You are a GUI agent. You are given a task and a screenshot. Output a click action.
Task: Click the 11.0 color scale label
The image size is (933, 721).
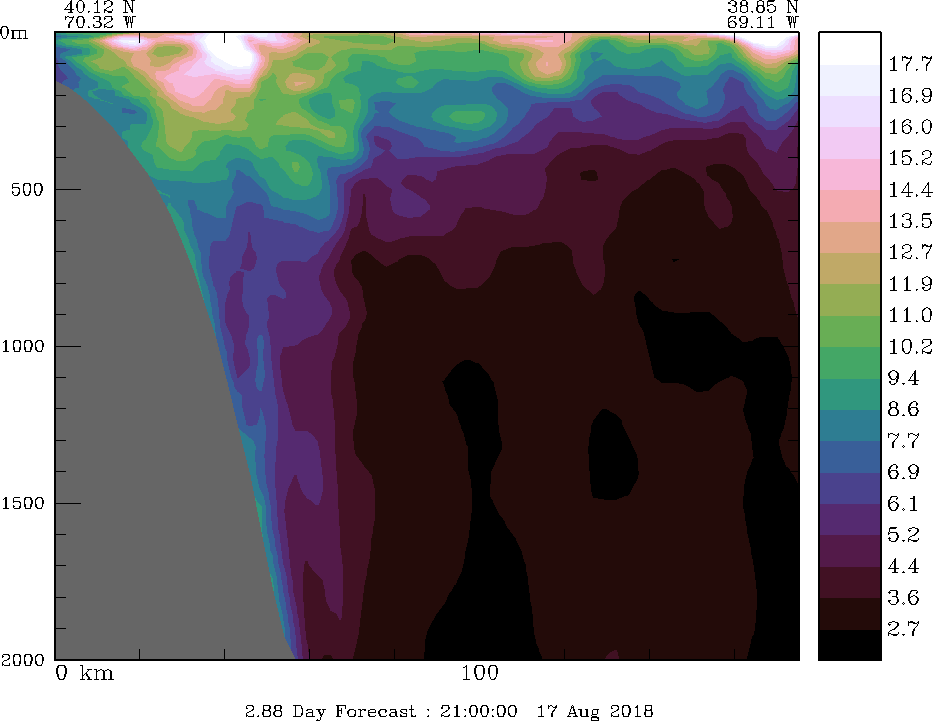910,315
